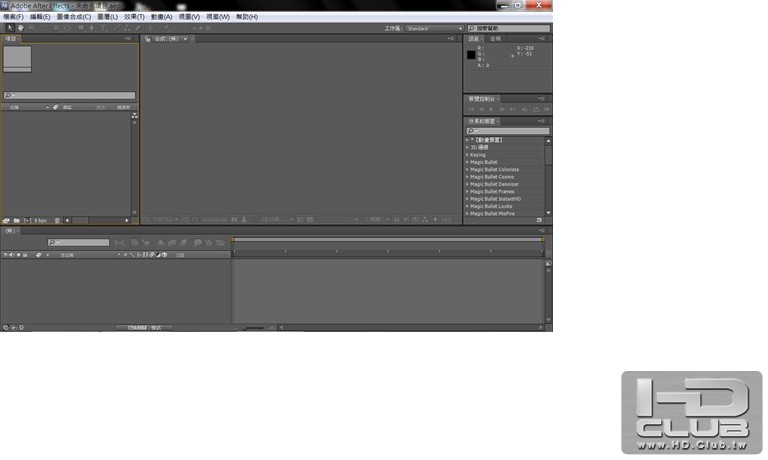
Task: Open the Project panel options menu
Action: [127, 38]
